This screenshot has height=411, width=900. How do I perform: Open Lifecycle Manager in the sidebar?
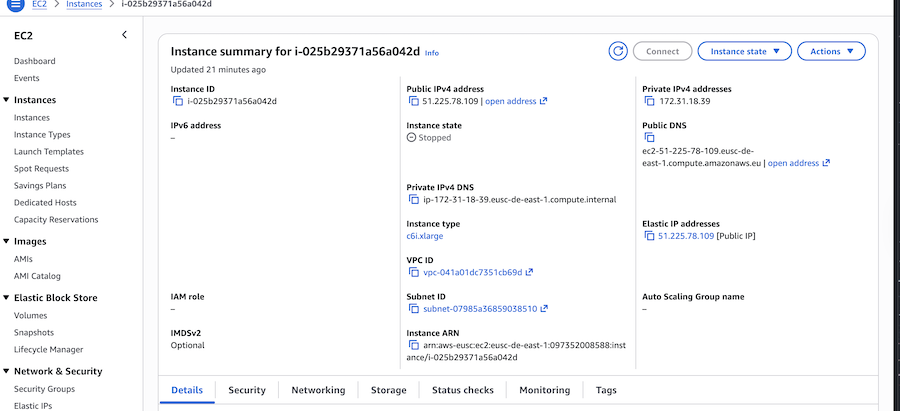pyautogui.click(x=48, y=350)
